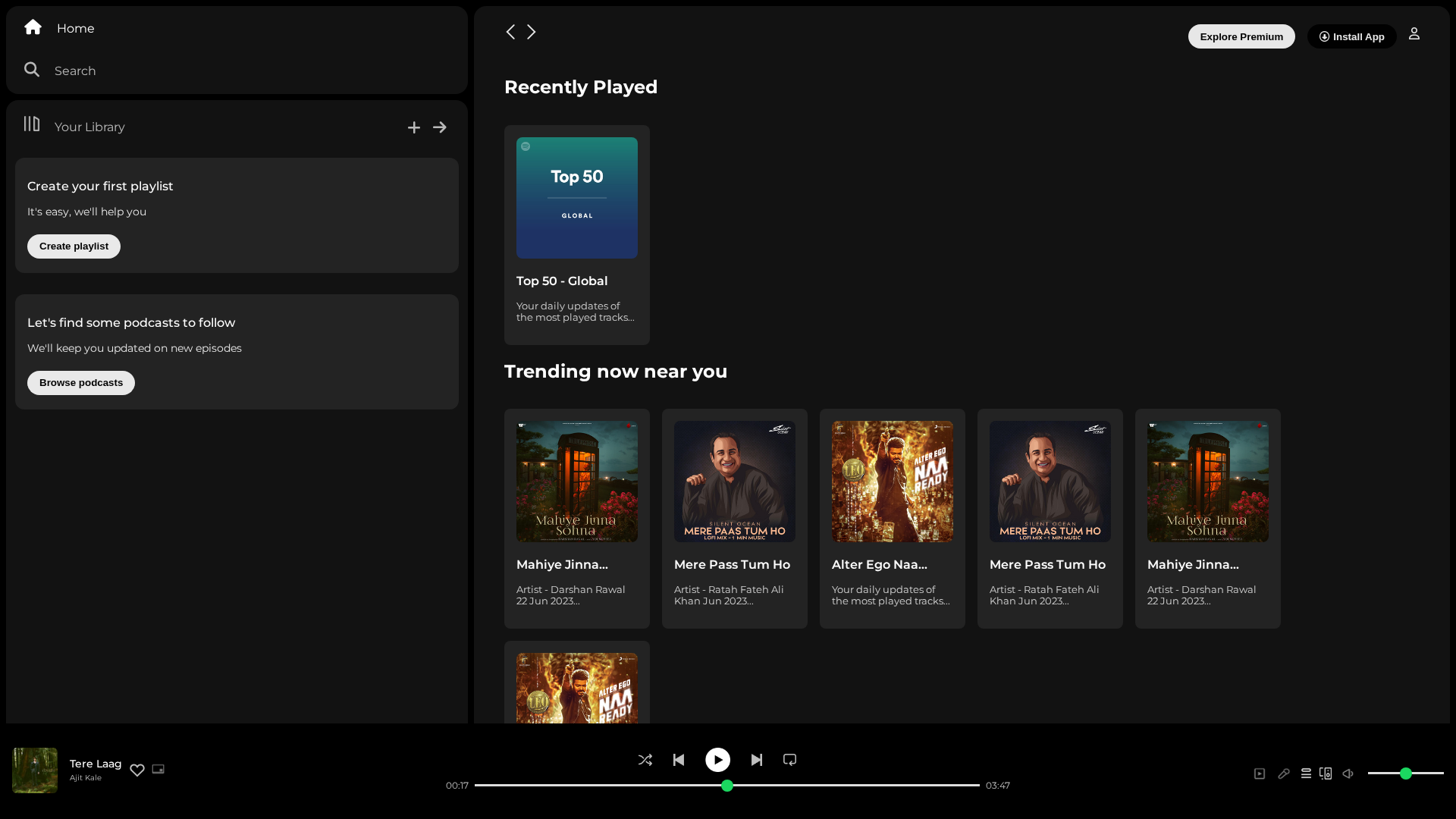The image size is (1456, 819).
Task: Skip to next track
Action: click(x=757, y=760)
